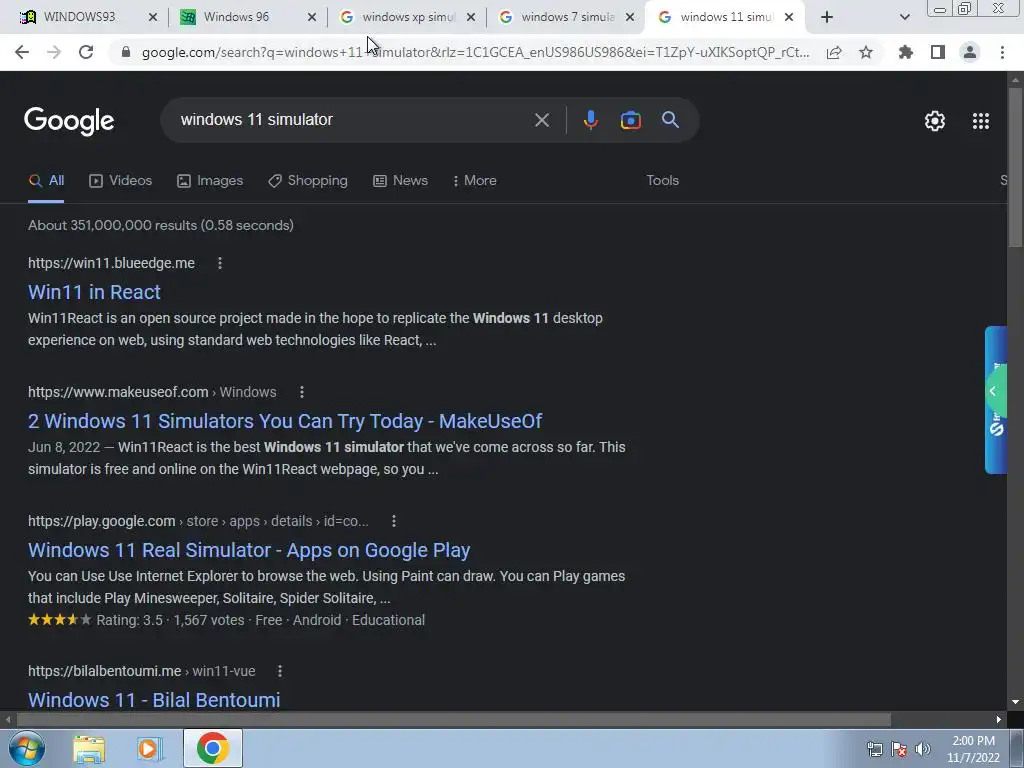
Task: Focus the Google search input field
Action: pyautogui.click(x=353, y=120)
